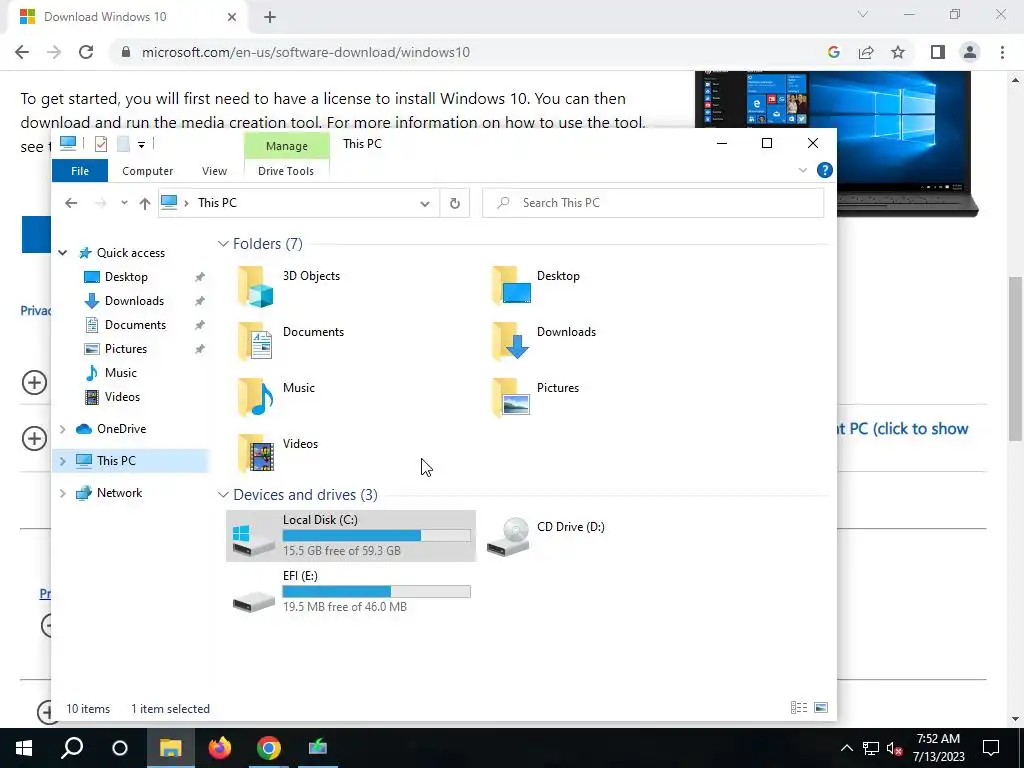Viewport: 1024px width, 768px height.
Task: Expand This PC tree node
Action: click(63, 461)
